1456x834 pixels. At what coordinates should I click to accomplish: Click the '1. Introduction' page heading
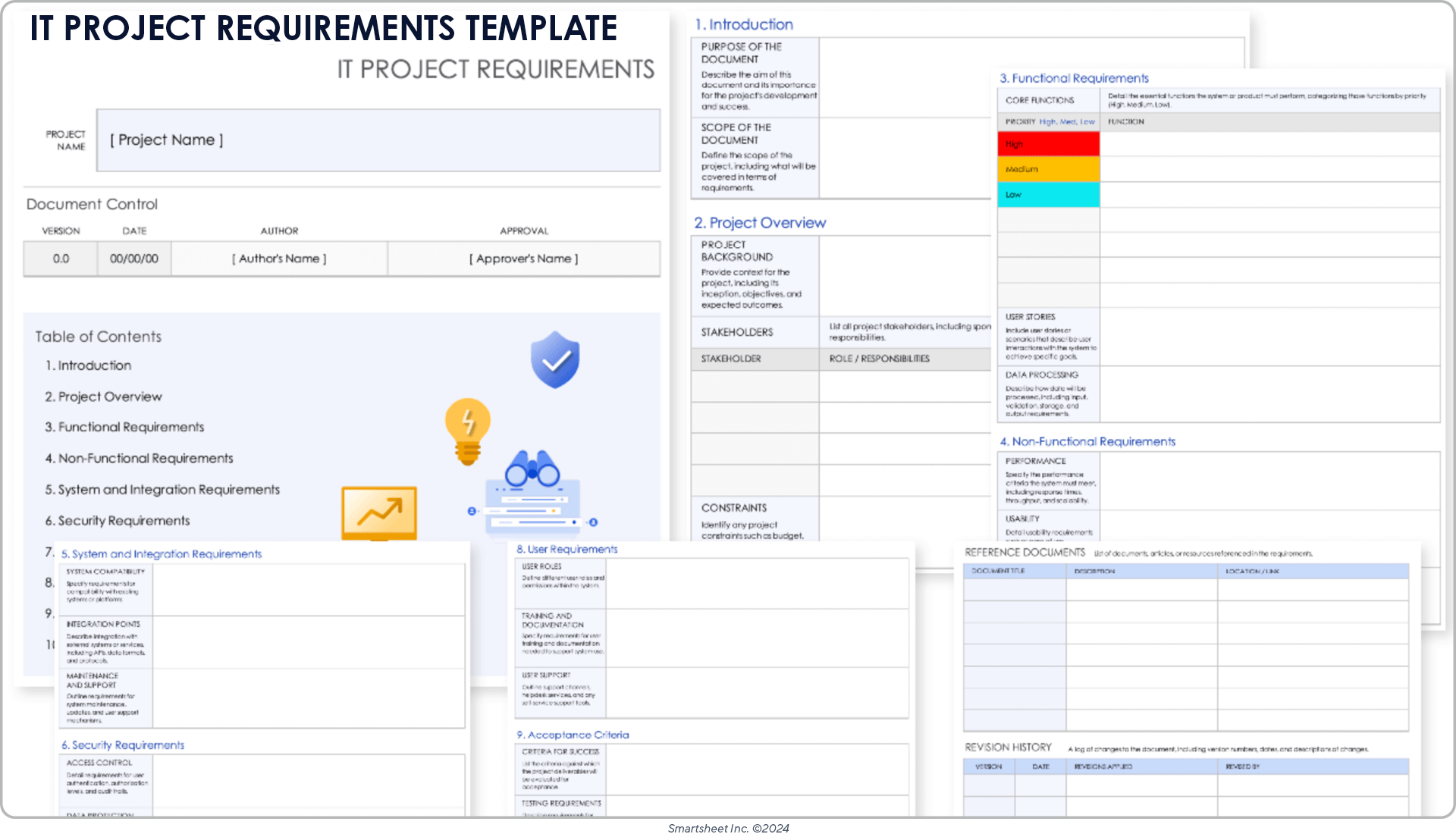click(x=744, y=24)
